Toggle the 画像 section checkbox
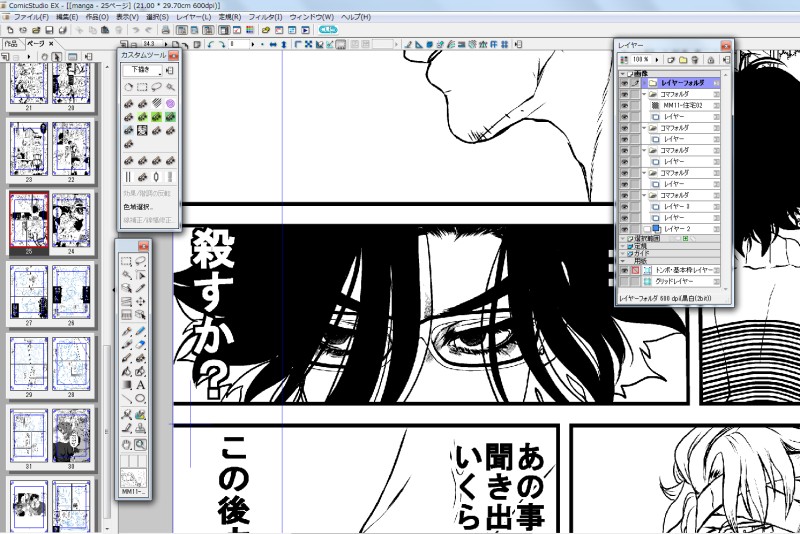This screenshot has height=534, width=800. [630, 73]
